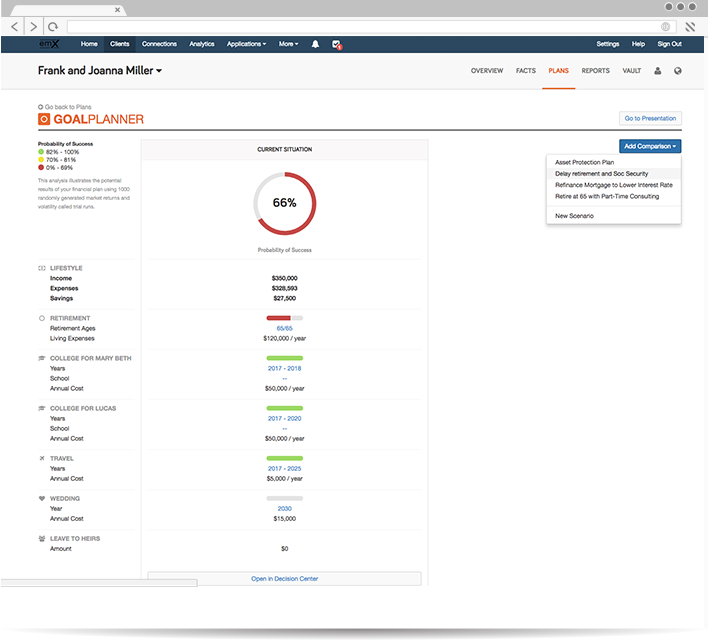
Task: Reload the page with refresh icon
Action: pyautogui.click(x=53, y=27)
